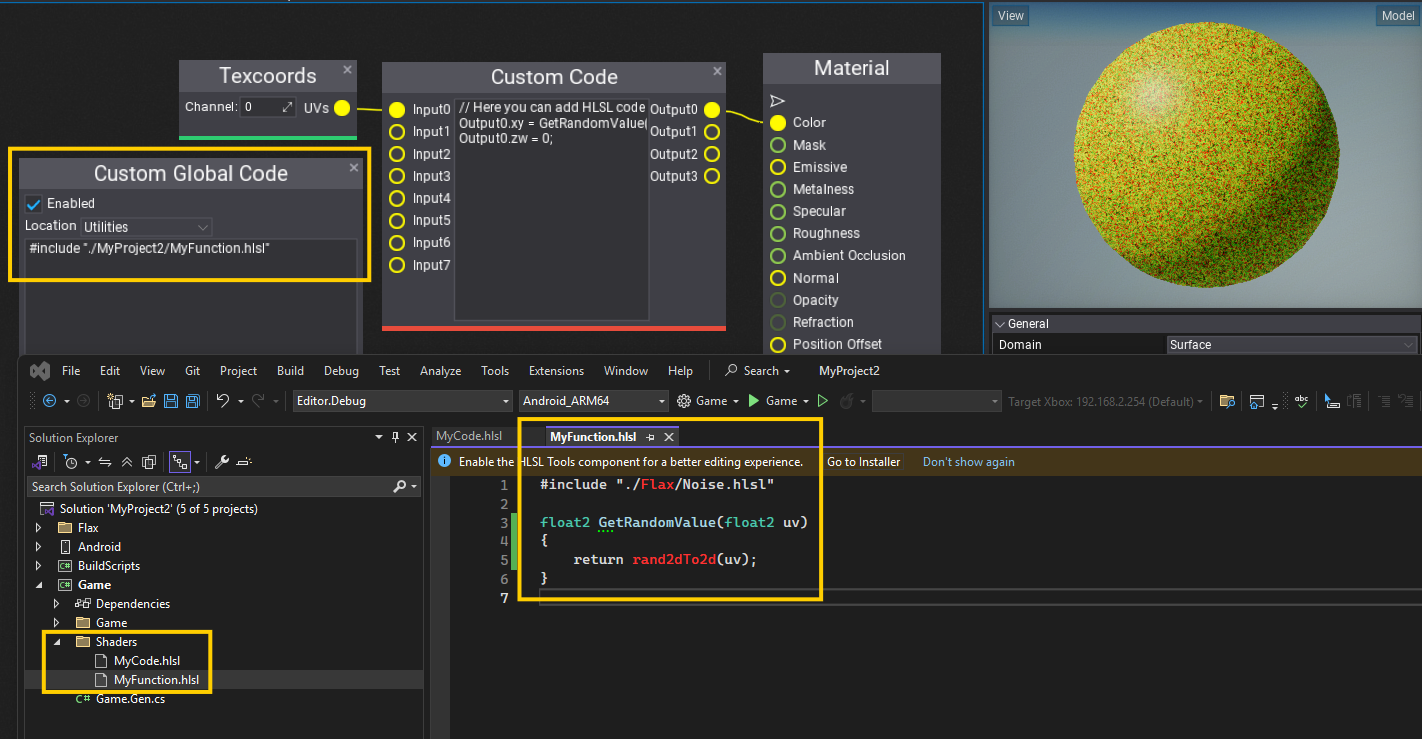Pin the MyFunction.hlsl editor tab

tap(650, 437)
